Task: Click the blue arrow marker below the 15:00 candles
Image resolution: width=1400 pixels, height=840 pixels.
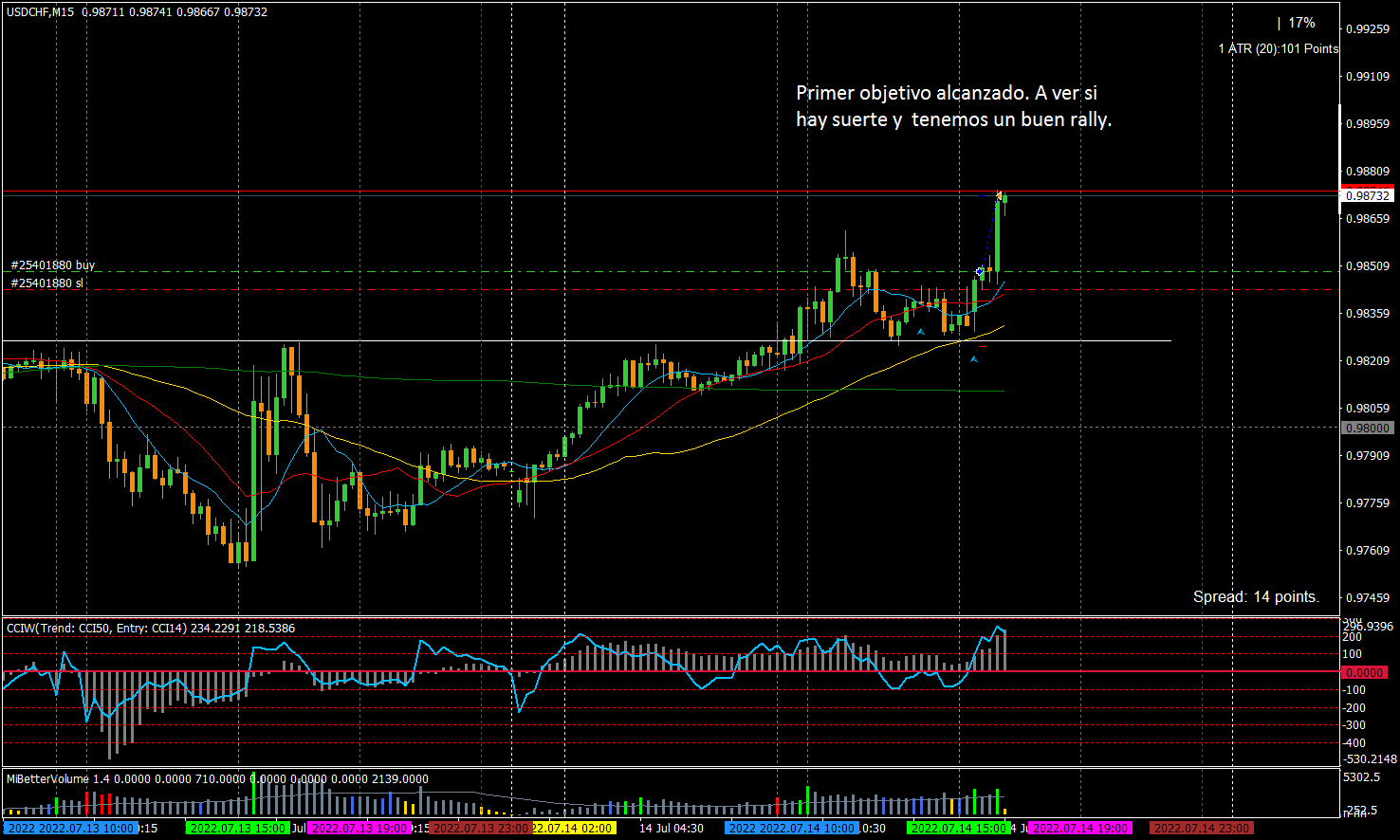Action: tap(973, 359)
